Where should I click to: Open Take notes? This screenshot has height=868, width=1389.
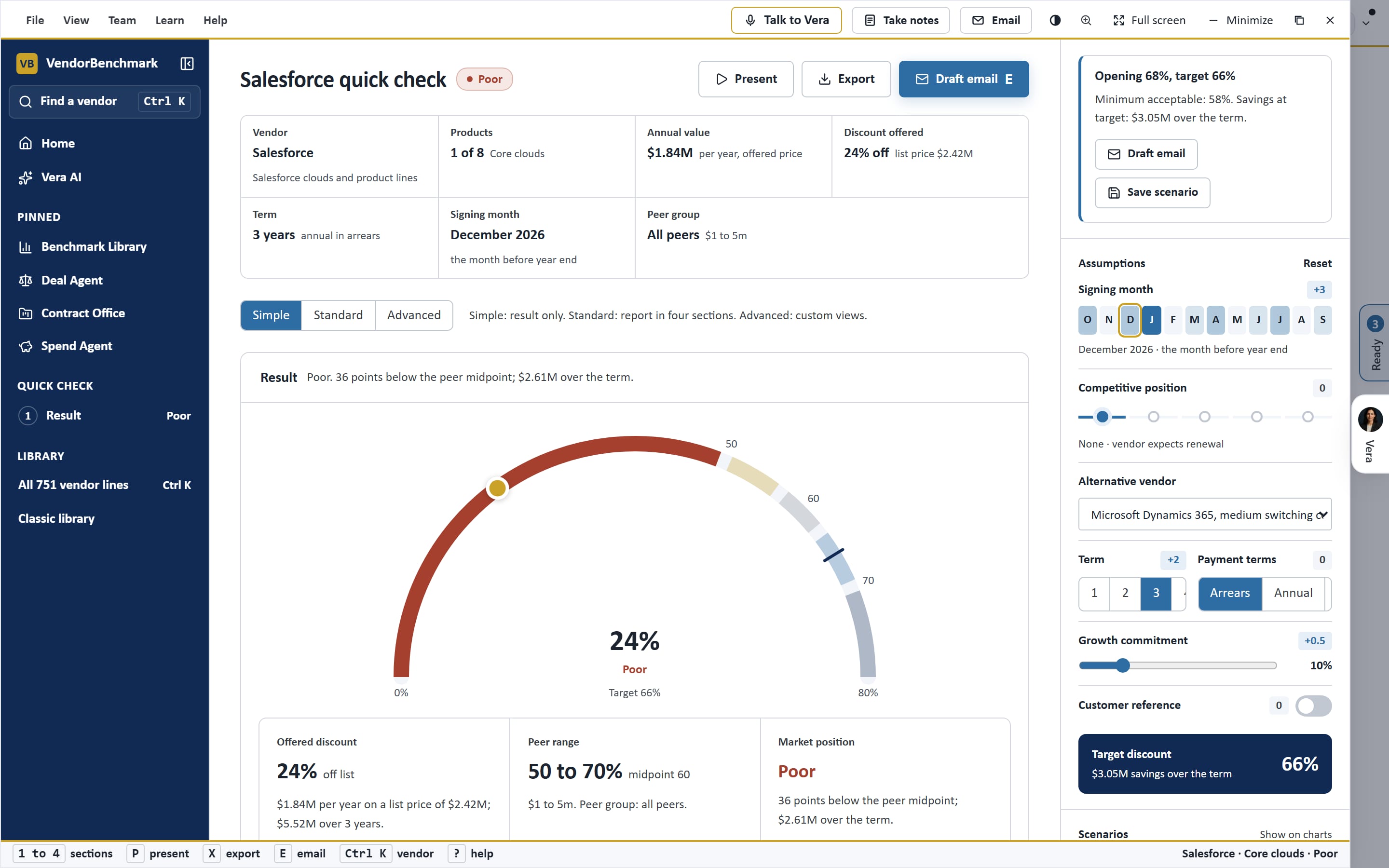[x=900, y=20]
